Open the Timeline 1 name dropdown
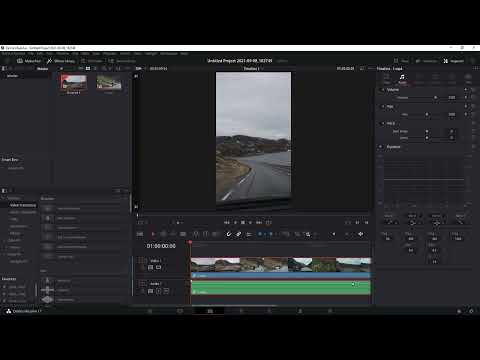This screenshot has height=360, width=480. pyautogui.click(x=253, y=68)
